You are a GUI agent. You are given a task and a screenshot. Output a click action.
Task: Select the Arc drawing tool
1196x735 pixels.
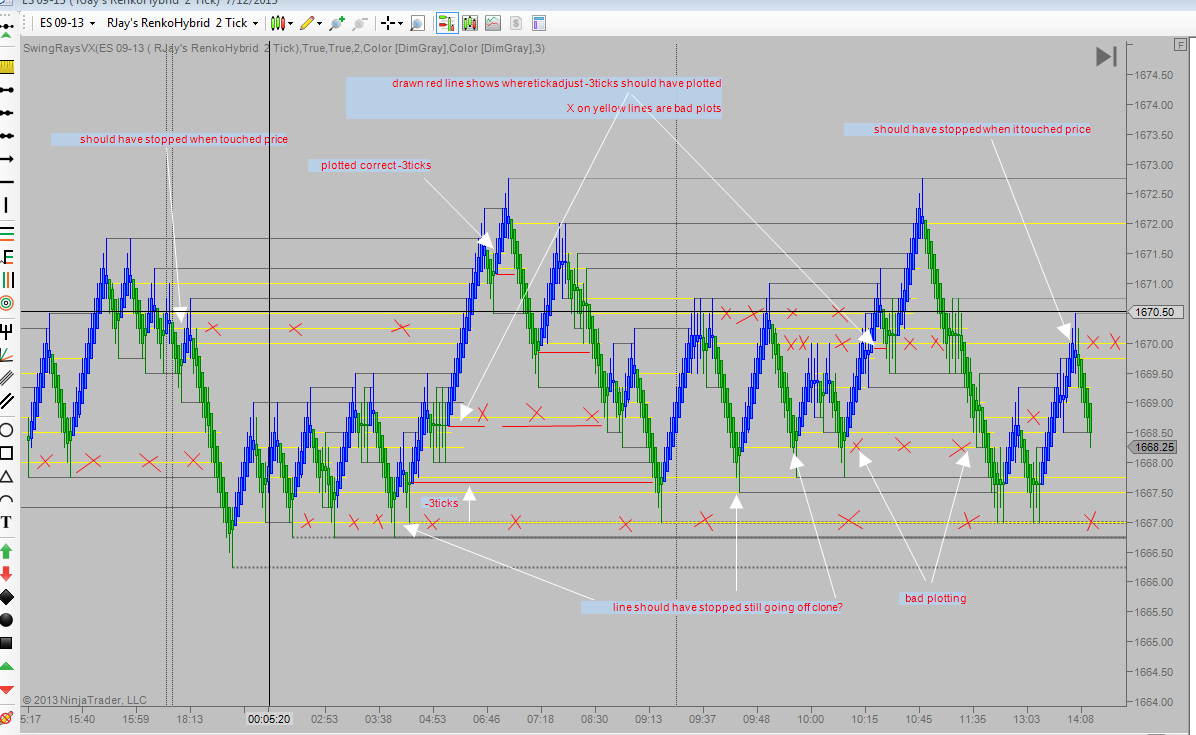point(6,499)
